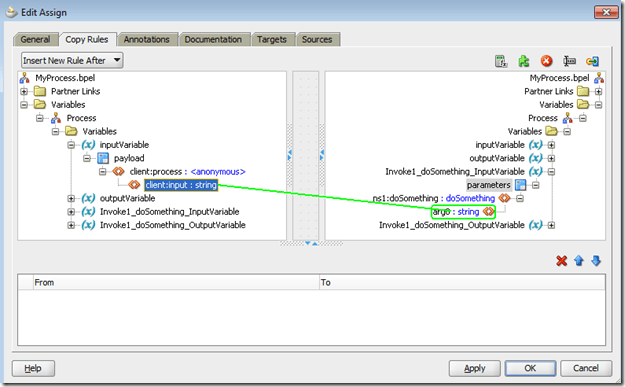Expand Invoke1_doSomething_OutputVariable in right tree
The height and width of the screenshot is (387, 625).
(x=551, y=225)
